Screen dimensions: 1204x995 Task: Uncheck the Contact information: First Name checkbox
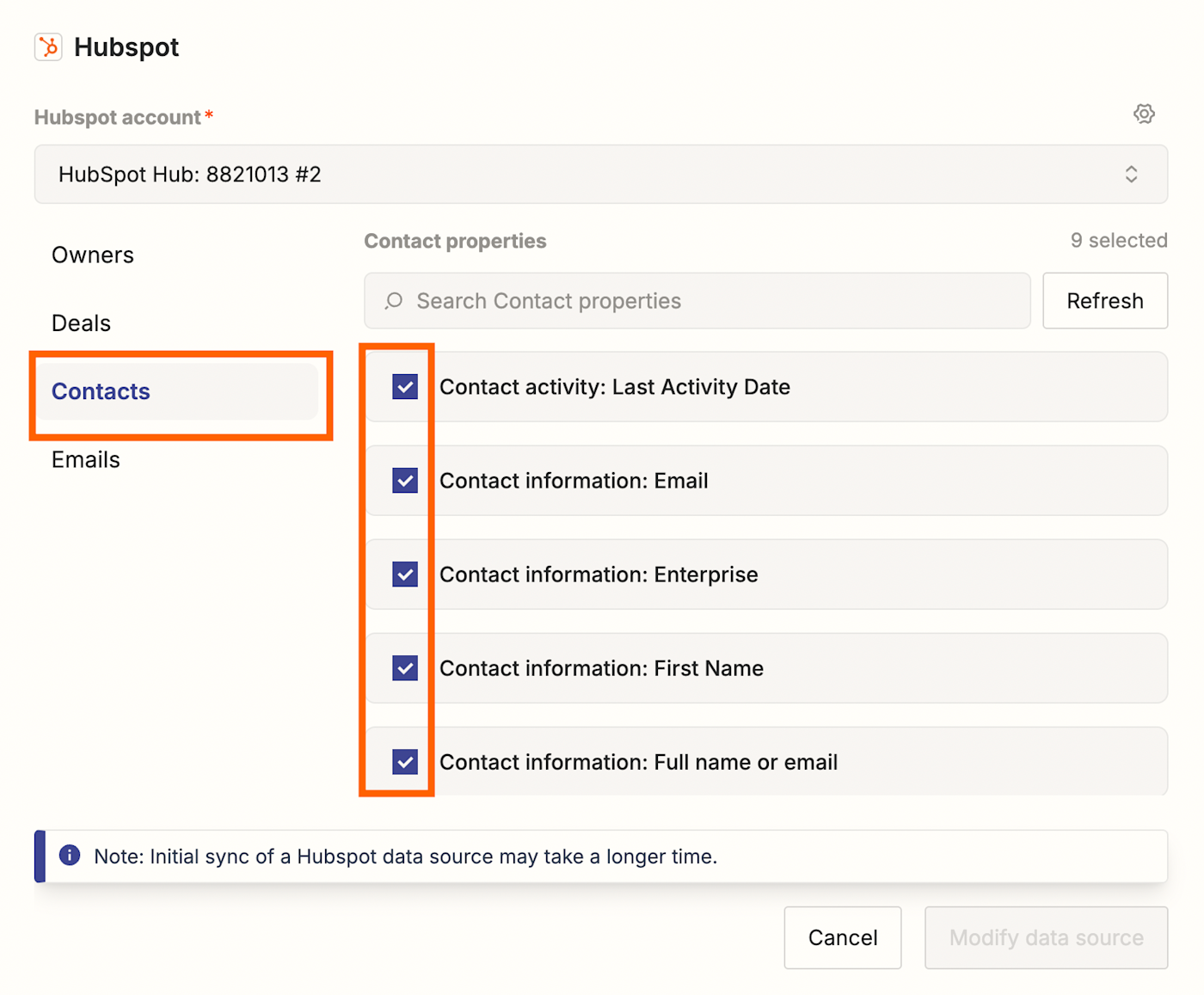(x=405, y=668)
